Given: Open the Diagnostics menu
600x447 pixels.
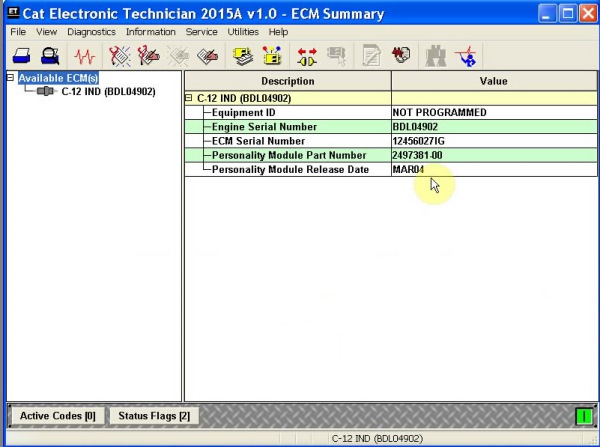Looking at the screenshot, I should 91,32.
